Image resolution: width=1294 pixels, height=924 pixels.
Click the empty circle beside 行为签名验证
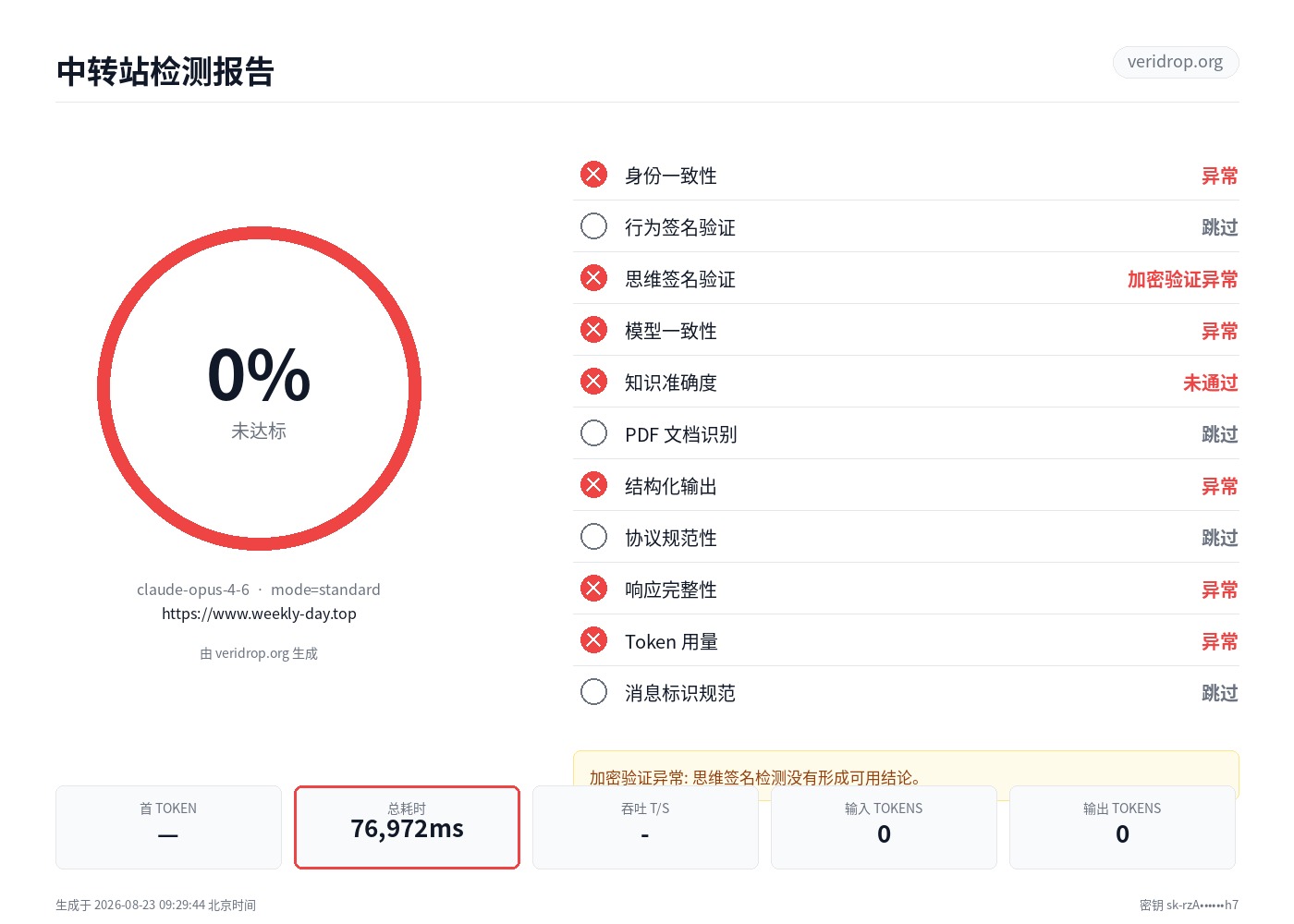(x=593, y=226)
